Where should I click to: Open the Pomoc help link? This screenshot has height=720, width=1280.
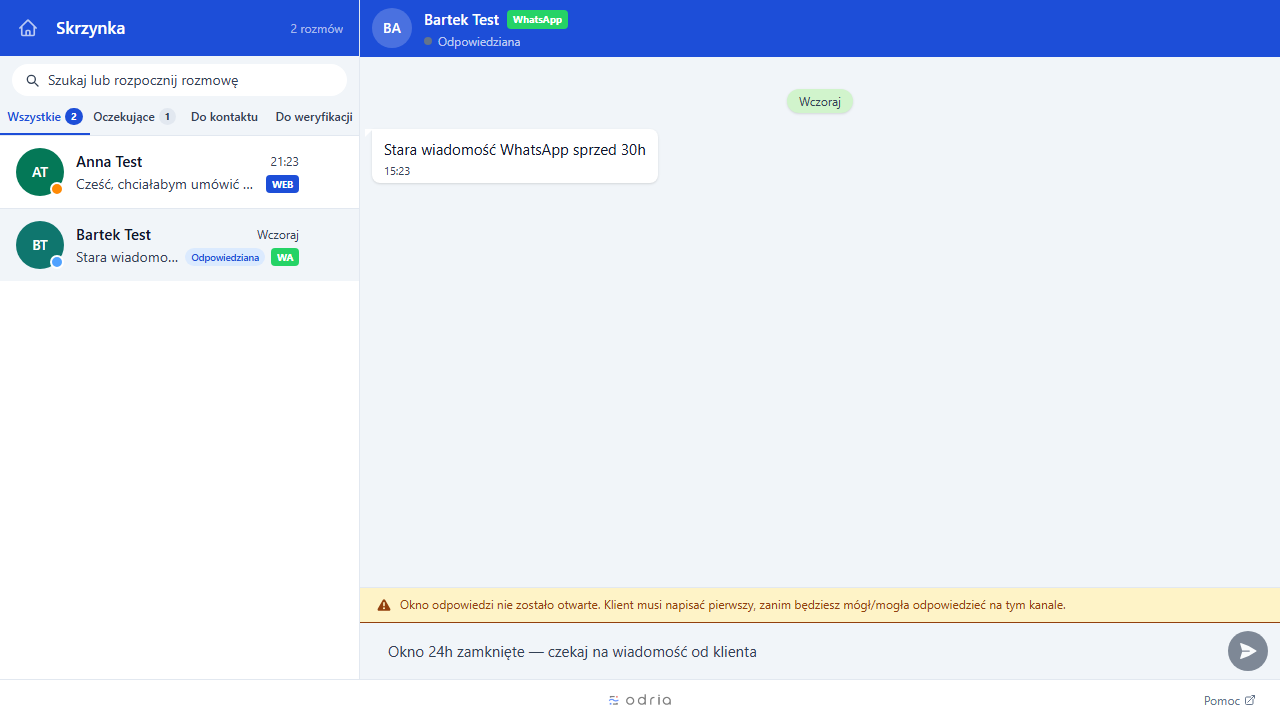pos(1229,701)
